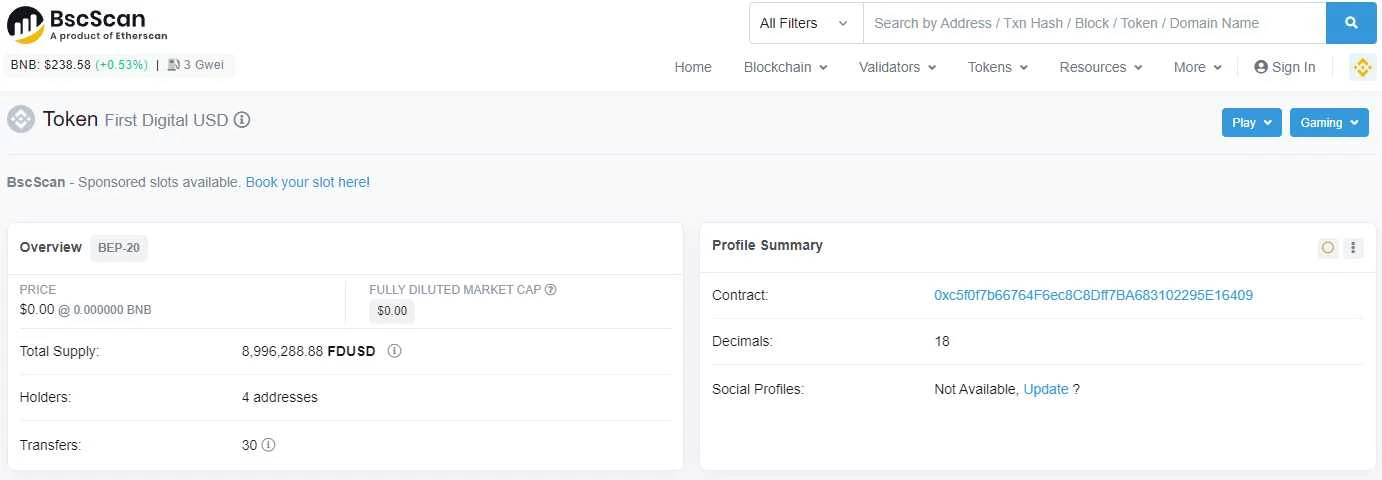
Task: Click the BNB chain icon in navbar
Action: [1362, 67]
